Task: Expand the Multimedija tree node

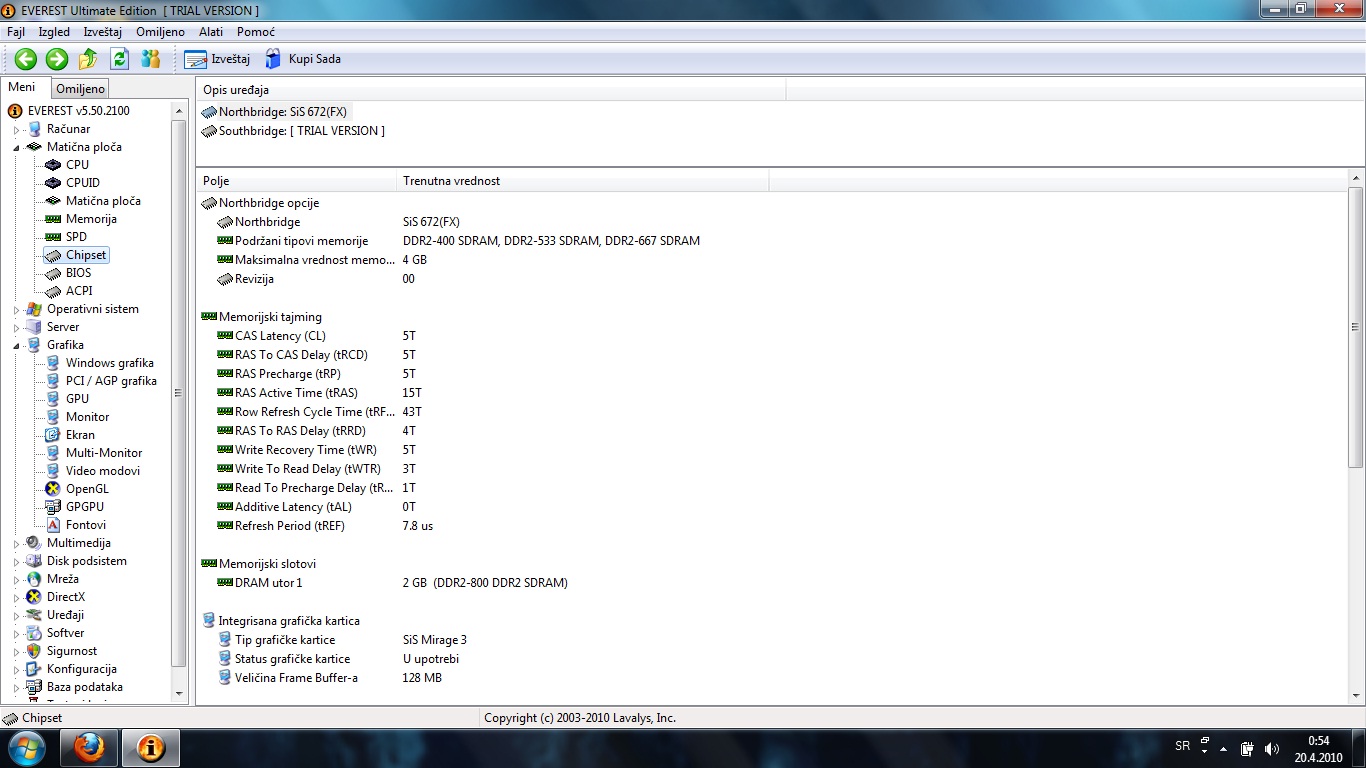Action: point(17,543)
